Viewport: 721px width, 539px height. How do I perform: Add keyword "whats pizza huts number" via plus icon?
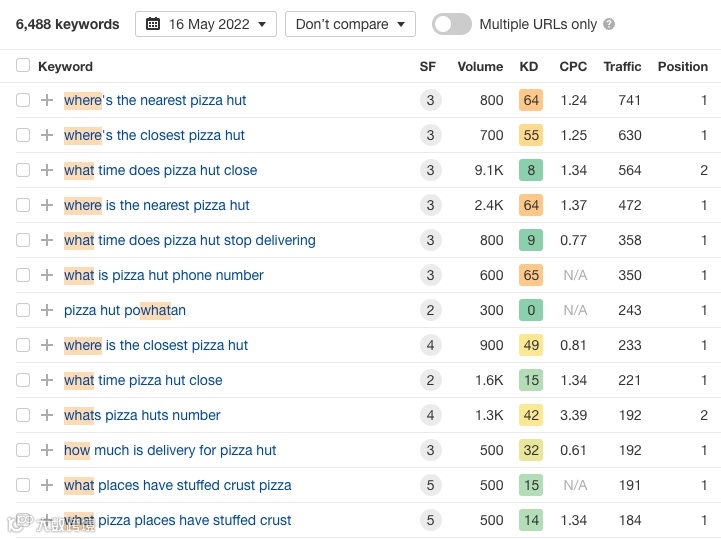(x=47, y=415)
